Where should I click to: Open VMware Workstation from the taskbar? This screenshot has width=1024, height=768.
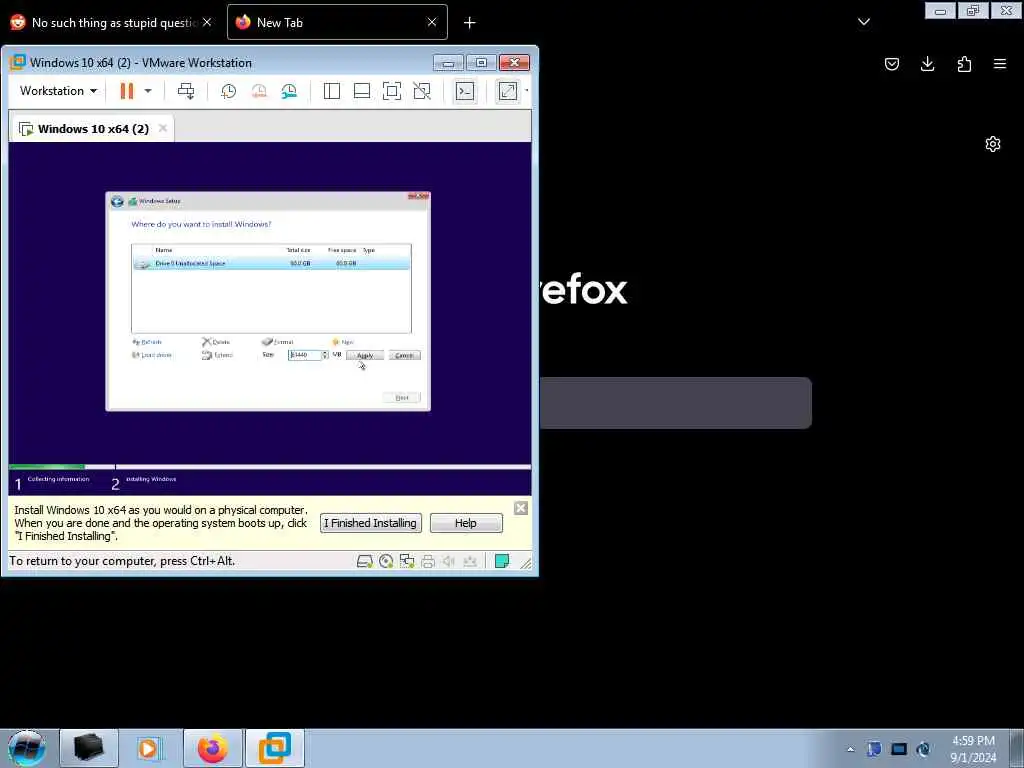click(x=275, y=748)
